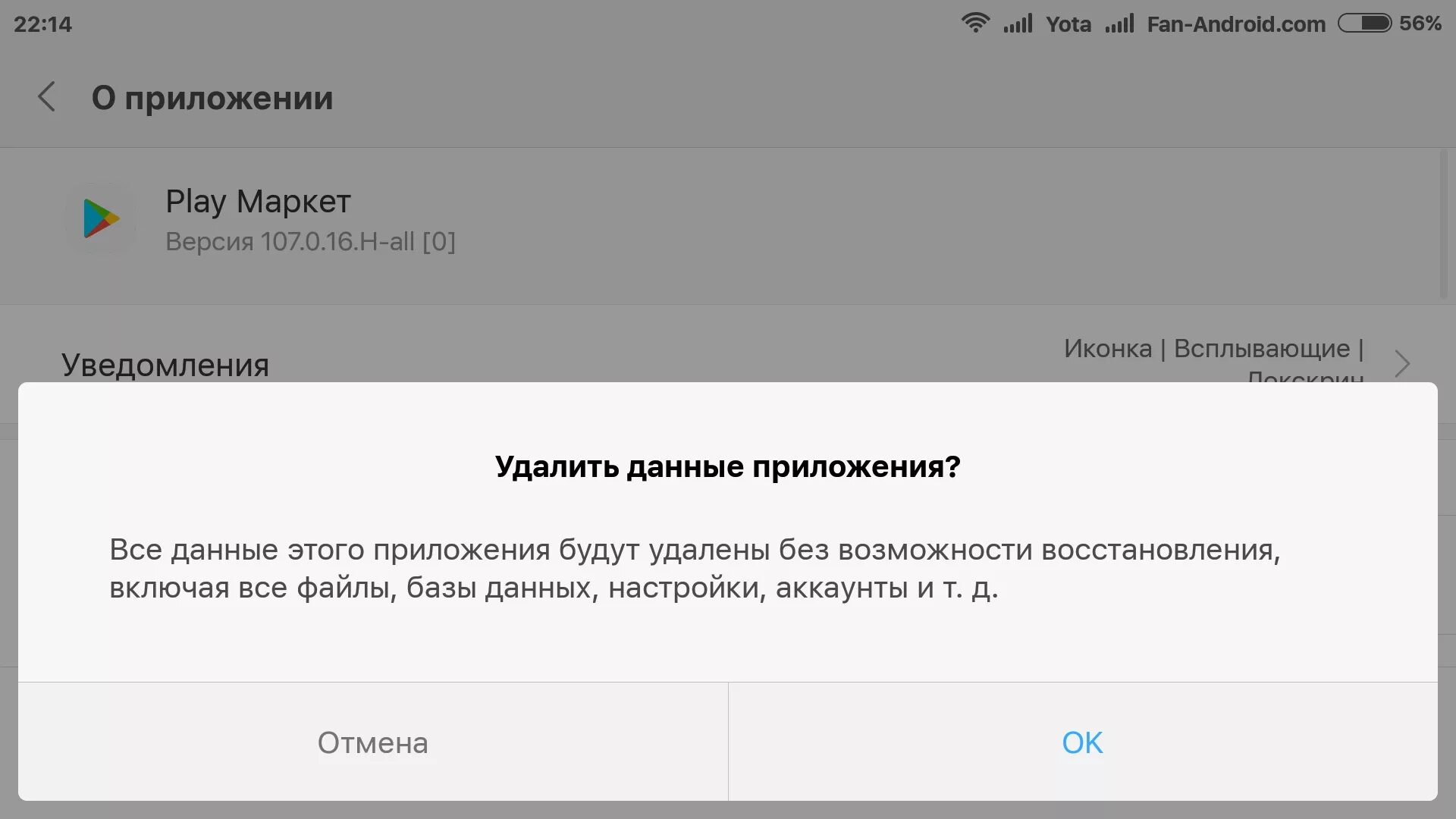Tap the second signal strength icon after Yota
This screenshot has height=819, width=1456.
coord(1119,24)
